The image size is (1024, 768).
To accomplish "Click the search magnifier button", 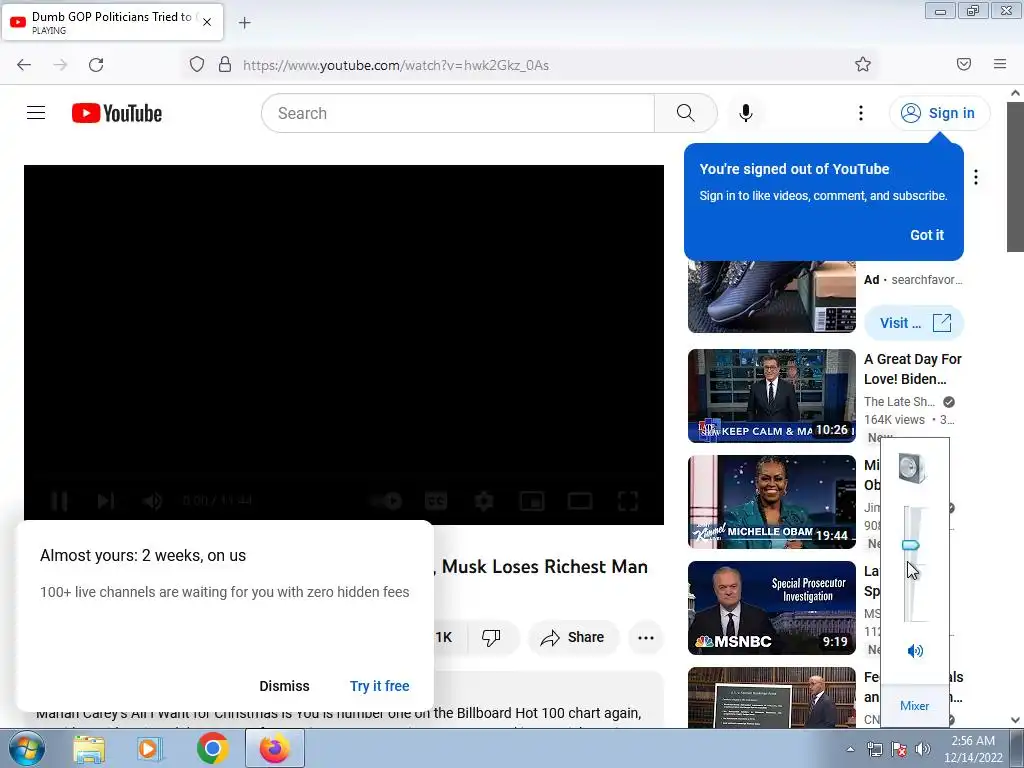I will (685, 113).
